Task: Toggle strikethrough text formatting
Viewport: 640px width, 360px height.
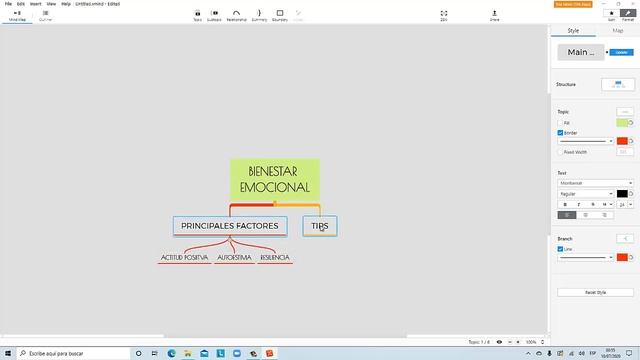Action: click(x=593, y=204)
